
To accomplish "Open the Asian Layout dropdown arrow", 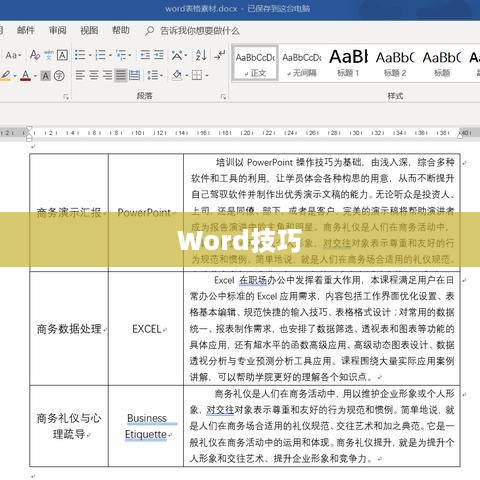I will click(x=185, y=55).
